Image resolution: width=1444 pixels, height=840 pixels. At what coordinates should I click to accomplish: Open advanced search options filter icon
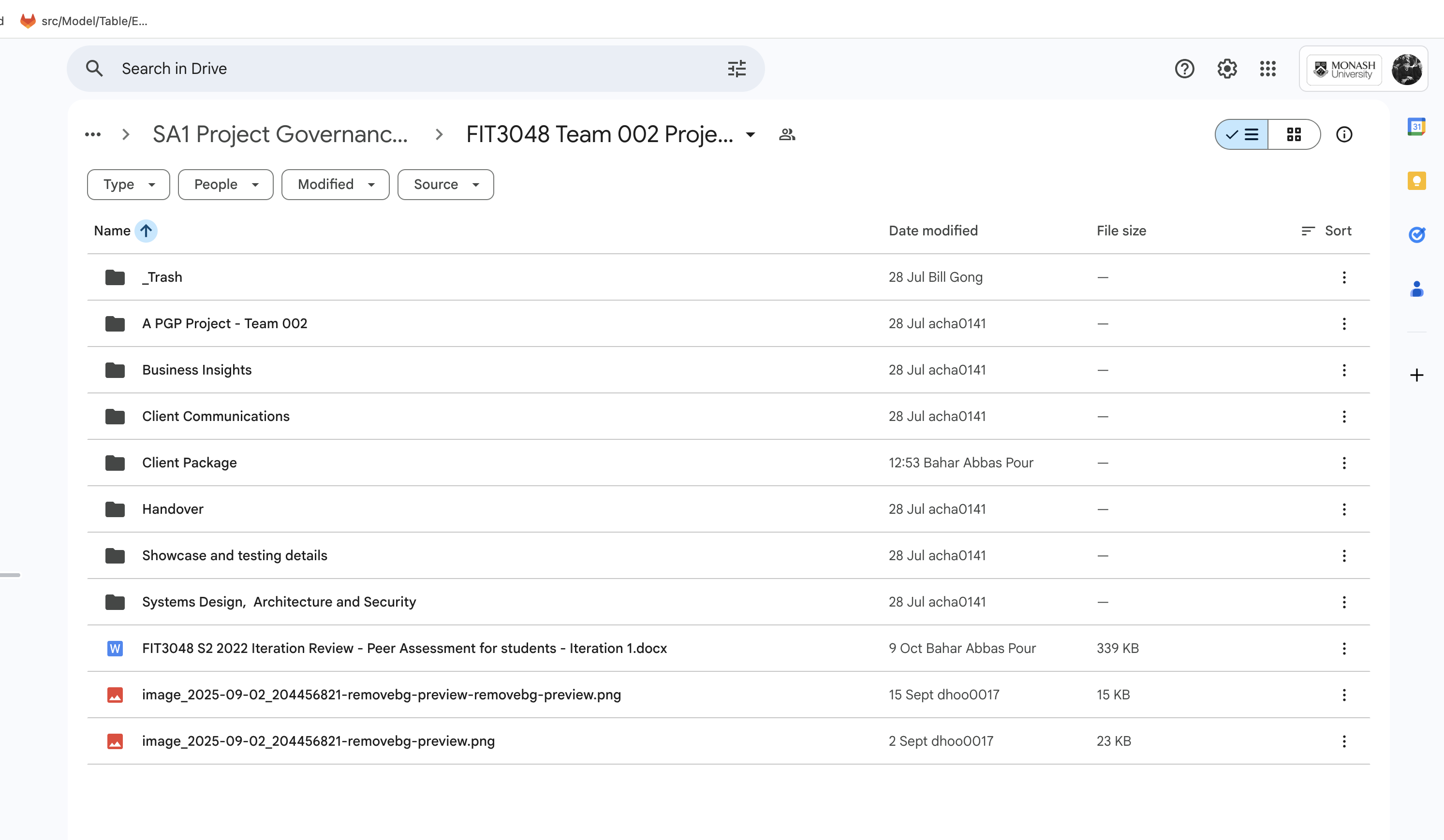pos(737,69)
